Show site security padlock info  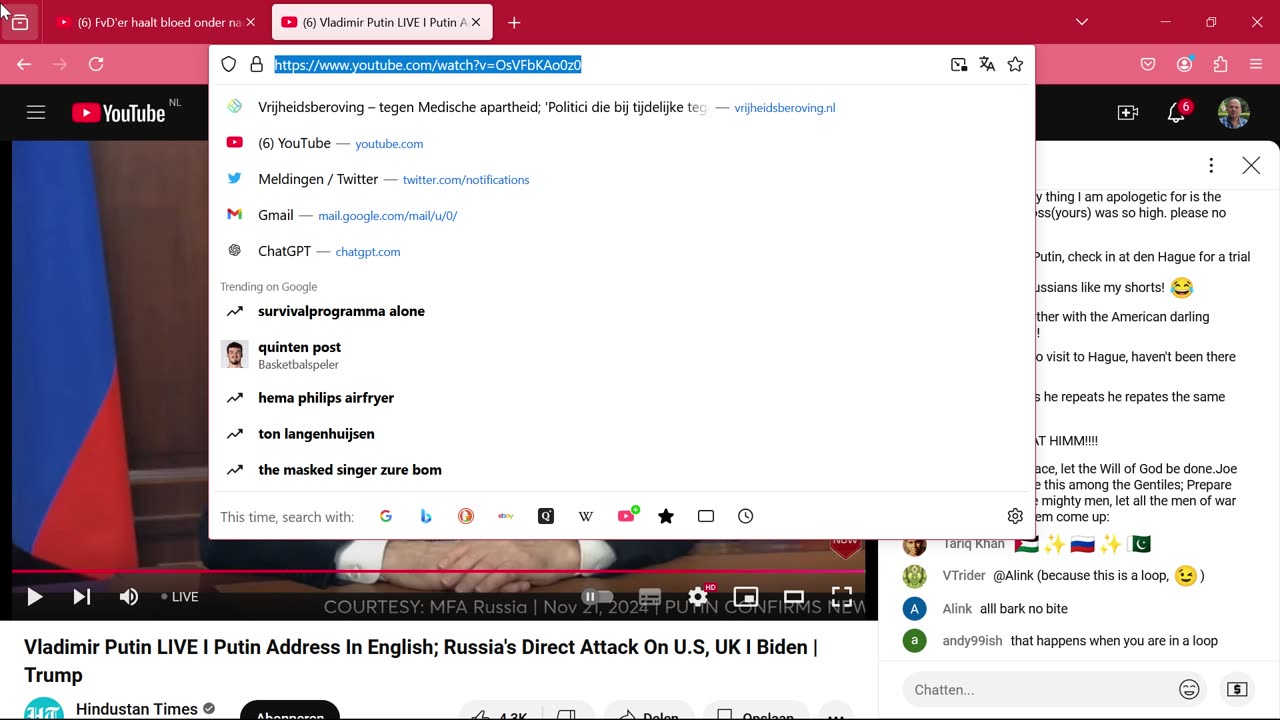[256, 64]
